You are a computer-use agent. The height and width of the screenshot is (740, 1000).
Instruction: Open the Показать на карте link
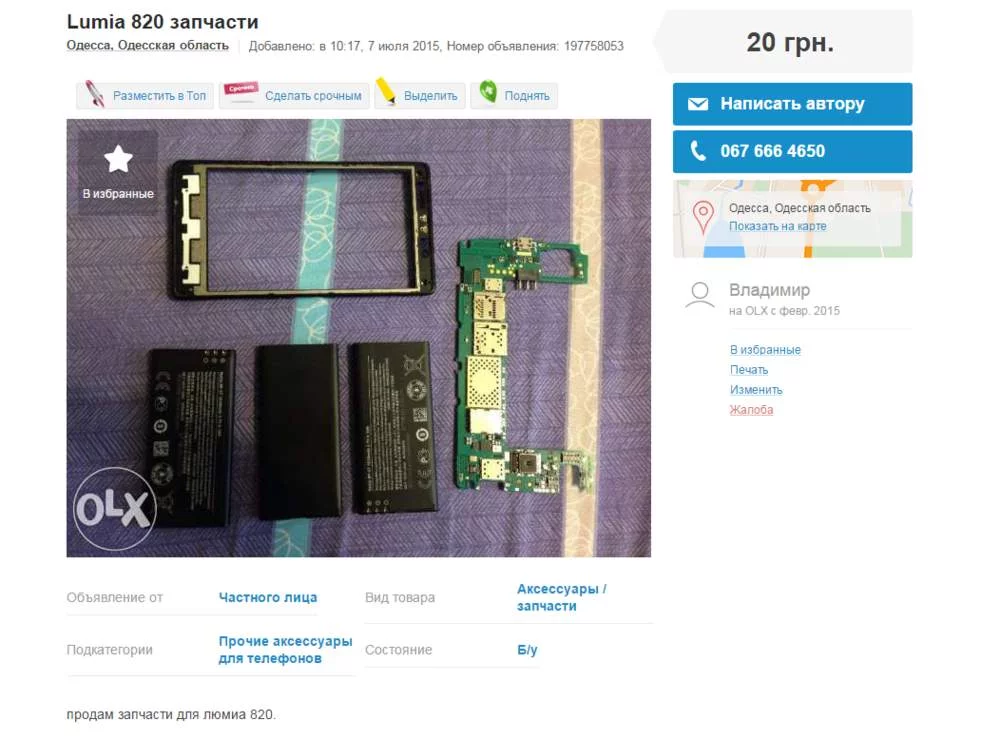(x=777, y=226)
